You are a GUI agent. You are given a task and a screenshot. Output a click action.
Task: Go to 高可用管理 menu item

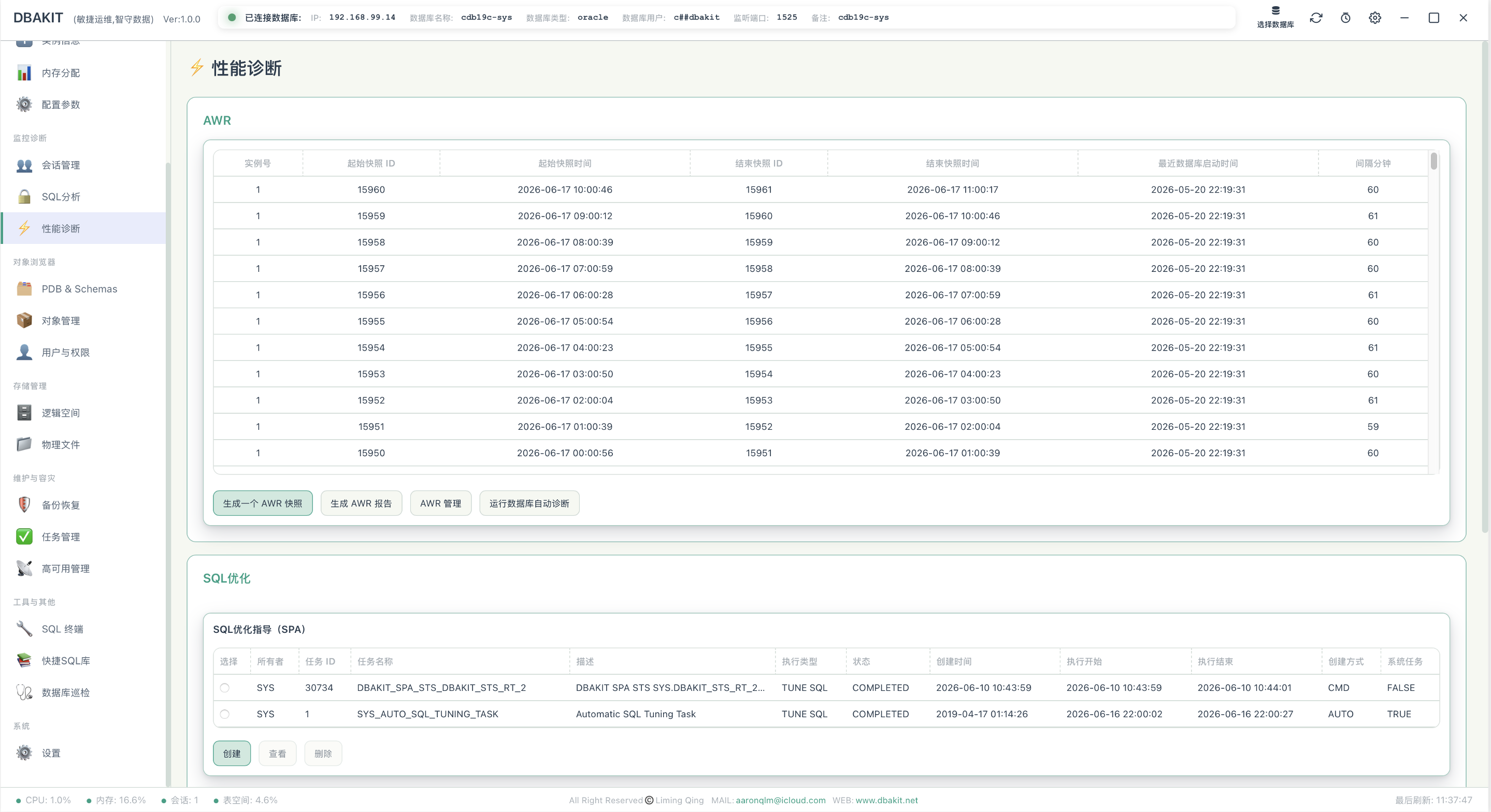[83, 569]
